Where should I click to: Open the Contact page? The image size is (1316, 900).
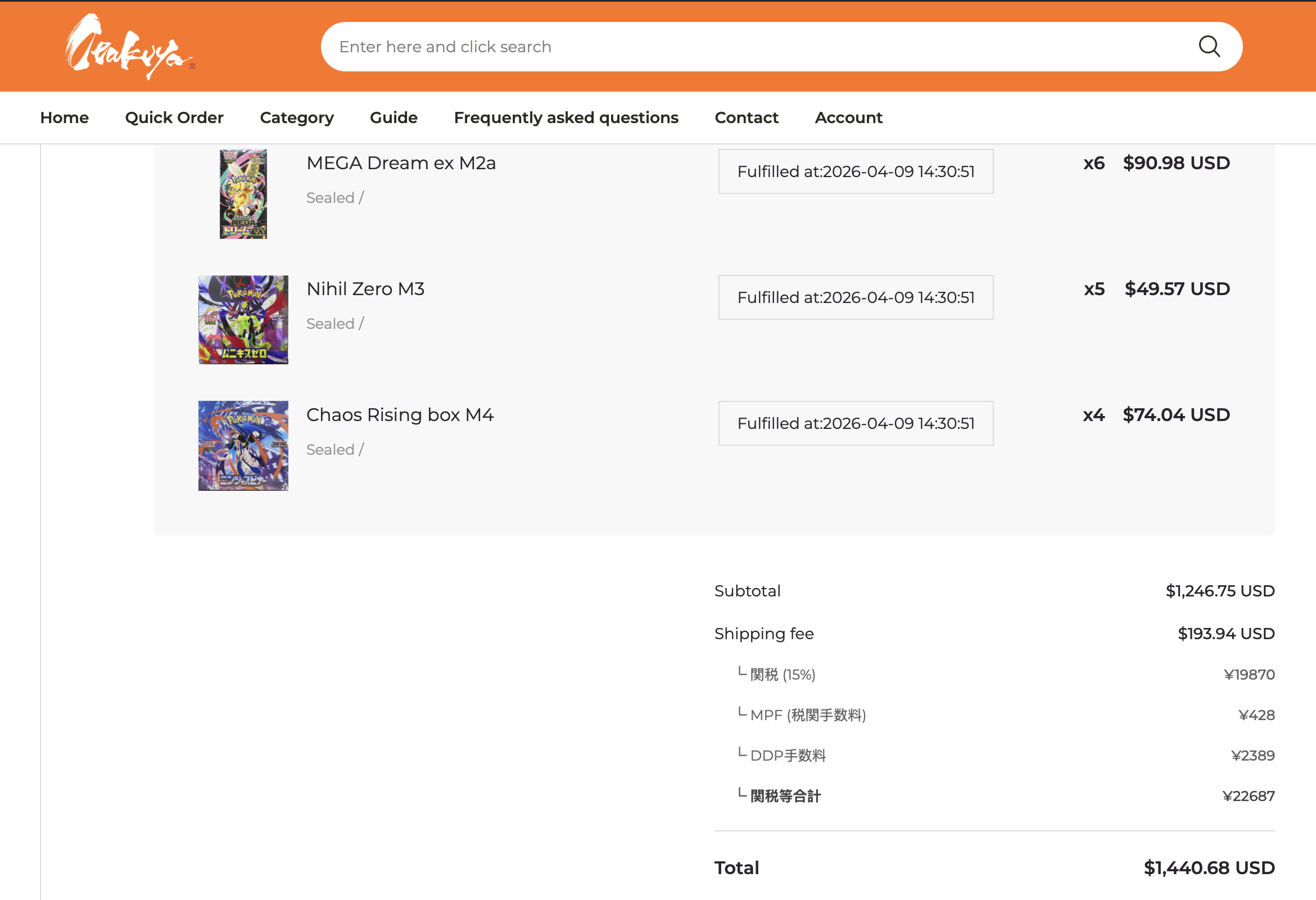tap(747, 117)
